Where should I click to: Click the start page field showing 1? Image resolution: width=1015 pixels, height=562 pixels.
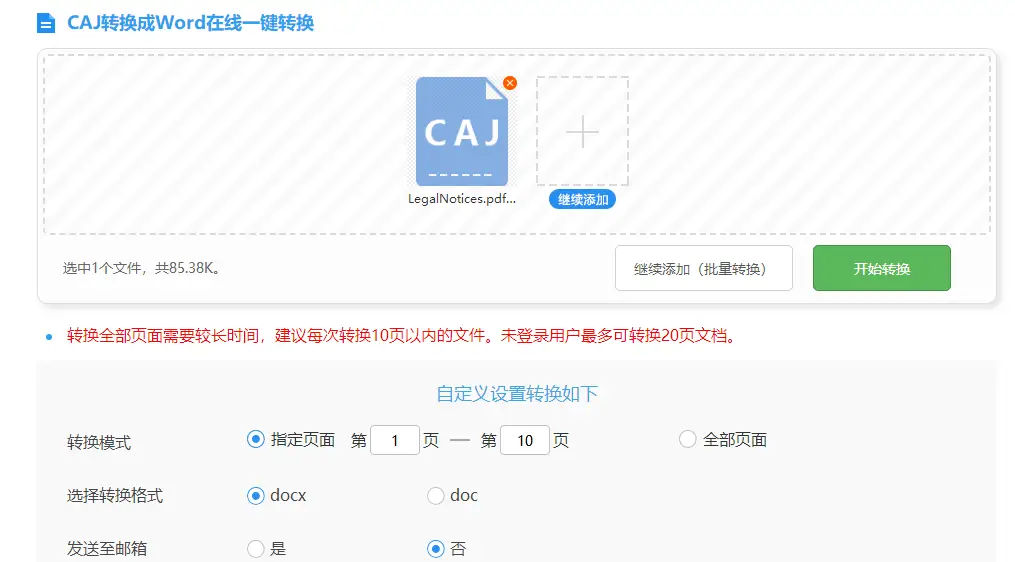click(395, 440)
